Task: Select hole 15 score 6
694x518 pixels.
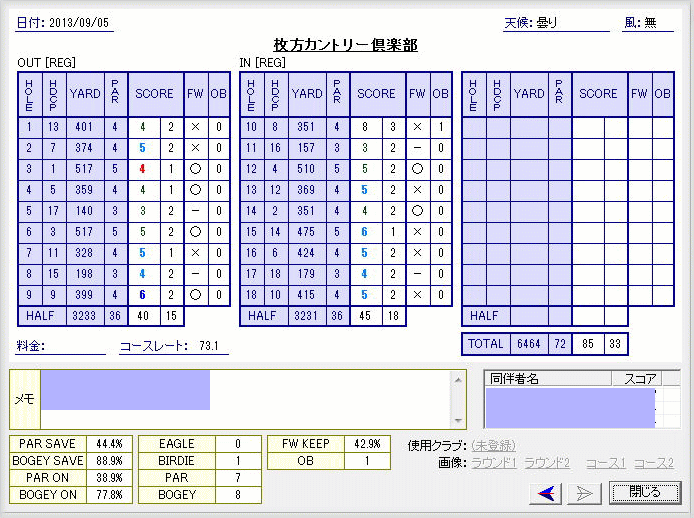Action: [365, 232]
